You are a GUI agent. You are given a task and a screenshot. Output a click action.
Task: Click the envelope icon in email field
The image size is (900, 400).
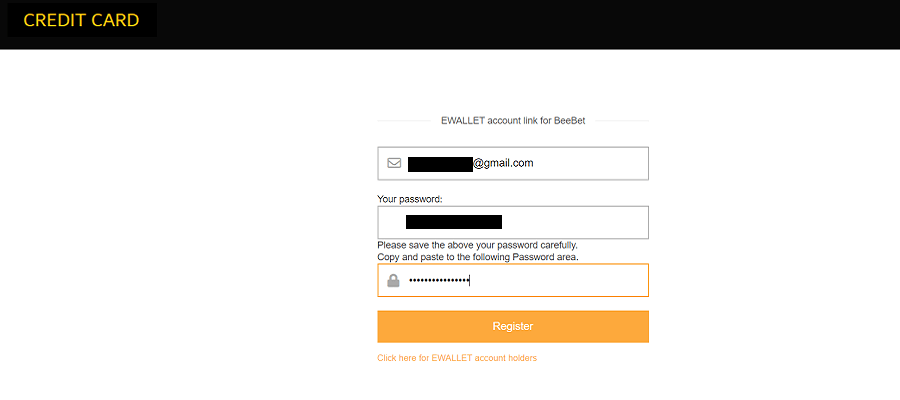(x=394, y=163)
